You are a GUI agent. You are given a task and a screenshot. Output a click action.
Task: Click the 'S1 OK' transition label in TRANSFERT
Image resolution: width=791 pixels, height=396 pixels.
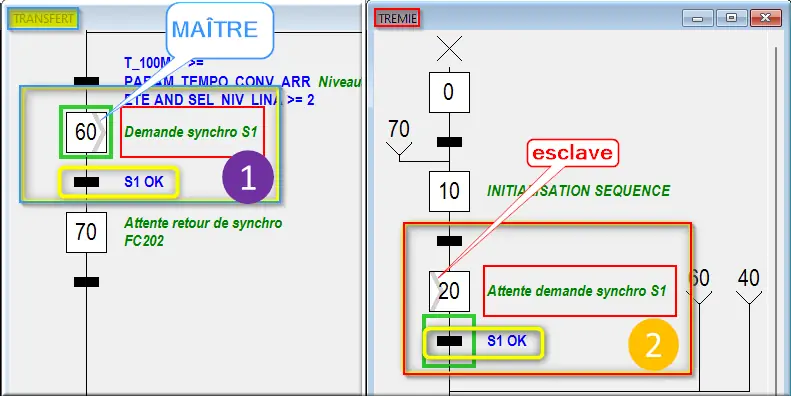(144, 182)
